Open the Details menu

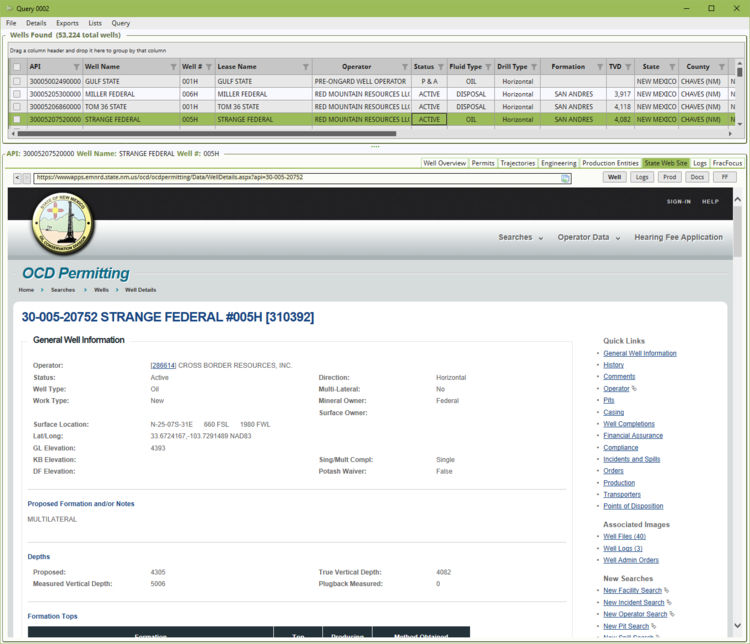(36, 23)
